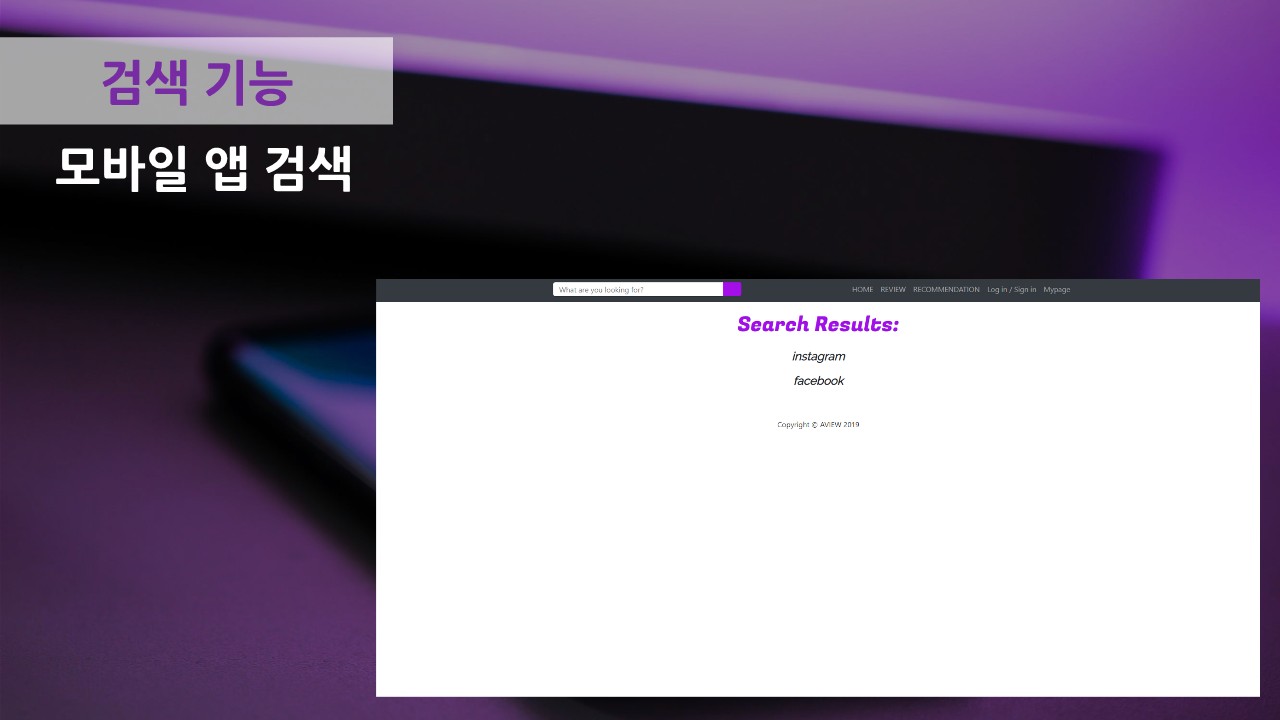Click the search bar's purple icon button
Viewport: 1280px width, 720px height.
click(x=733, y=289)
